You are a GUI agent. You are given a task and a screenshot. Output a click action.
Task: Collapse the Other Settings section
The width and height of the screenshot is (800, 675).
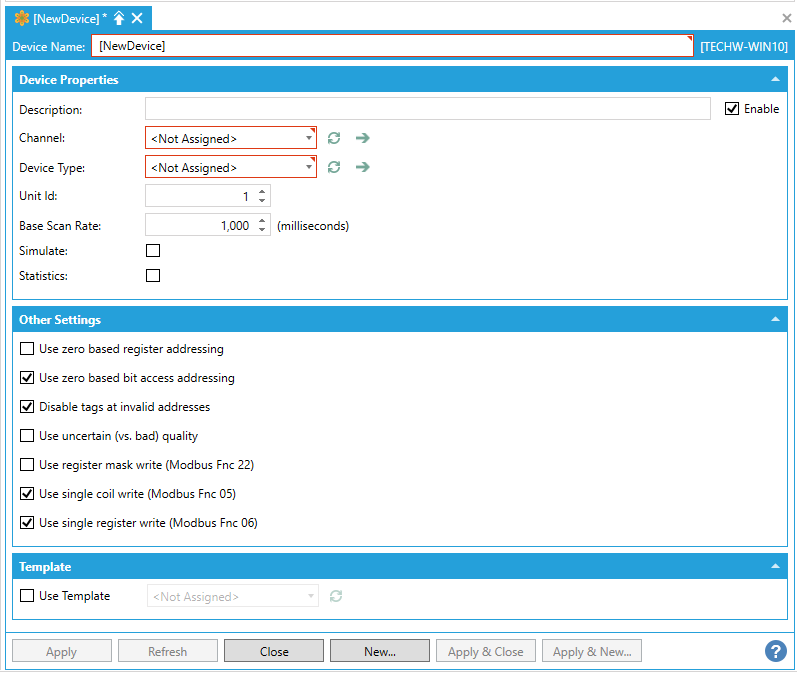coord(775,320)
